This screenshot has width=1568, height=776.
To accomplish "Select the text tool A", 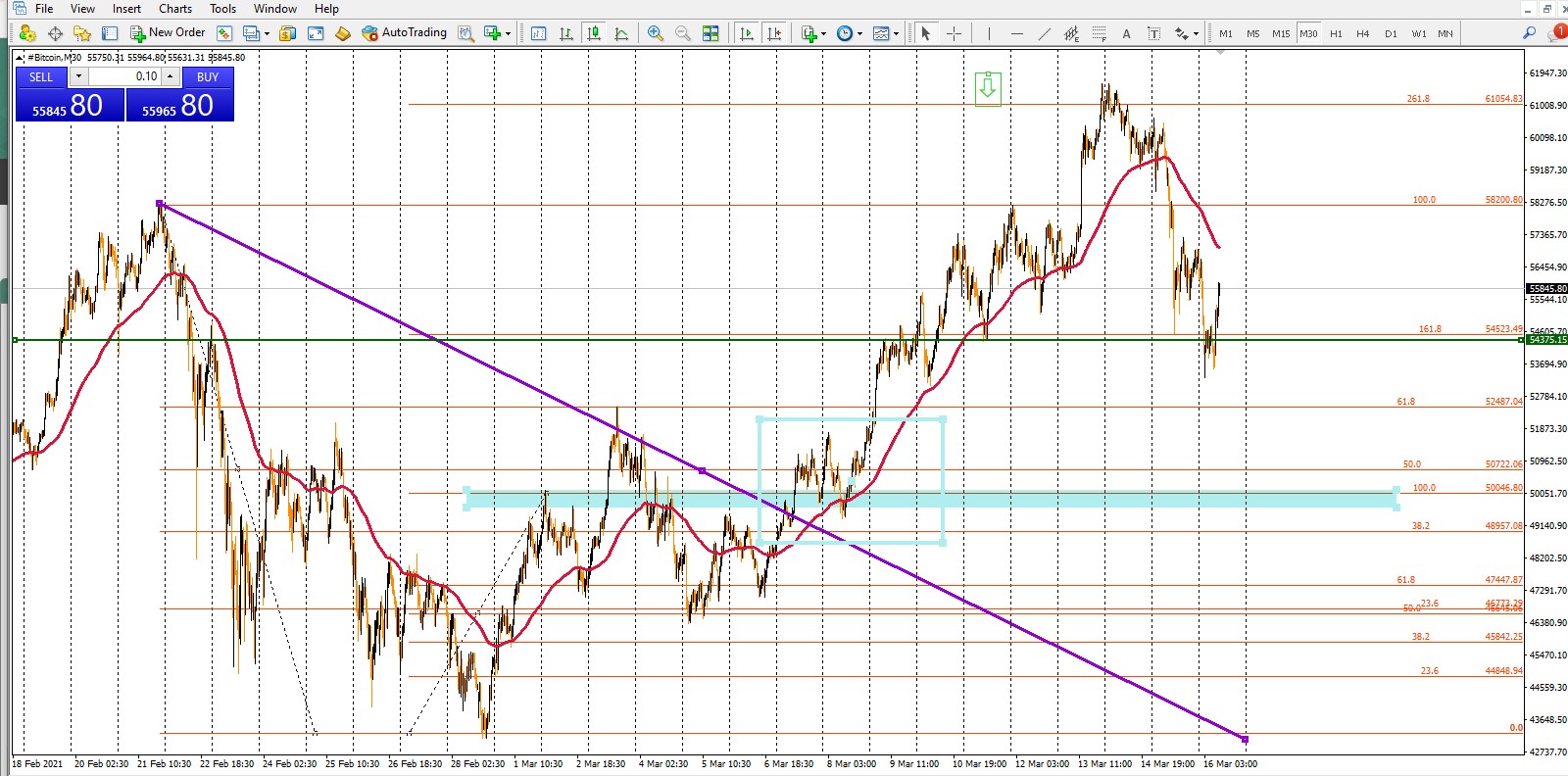I will (x=1126, y=33).
